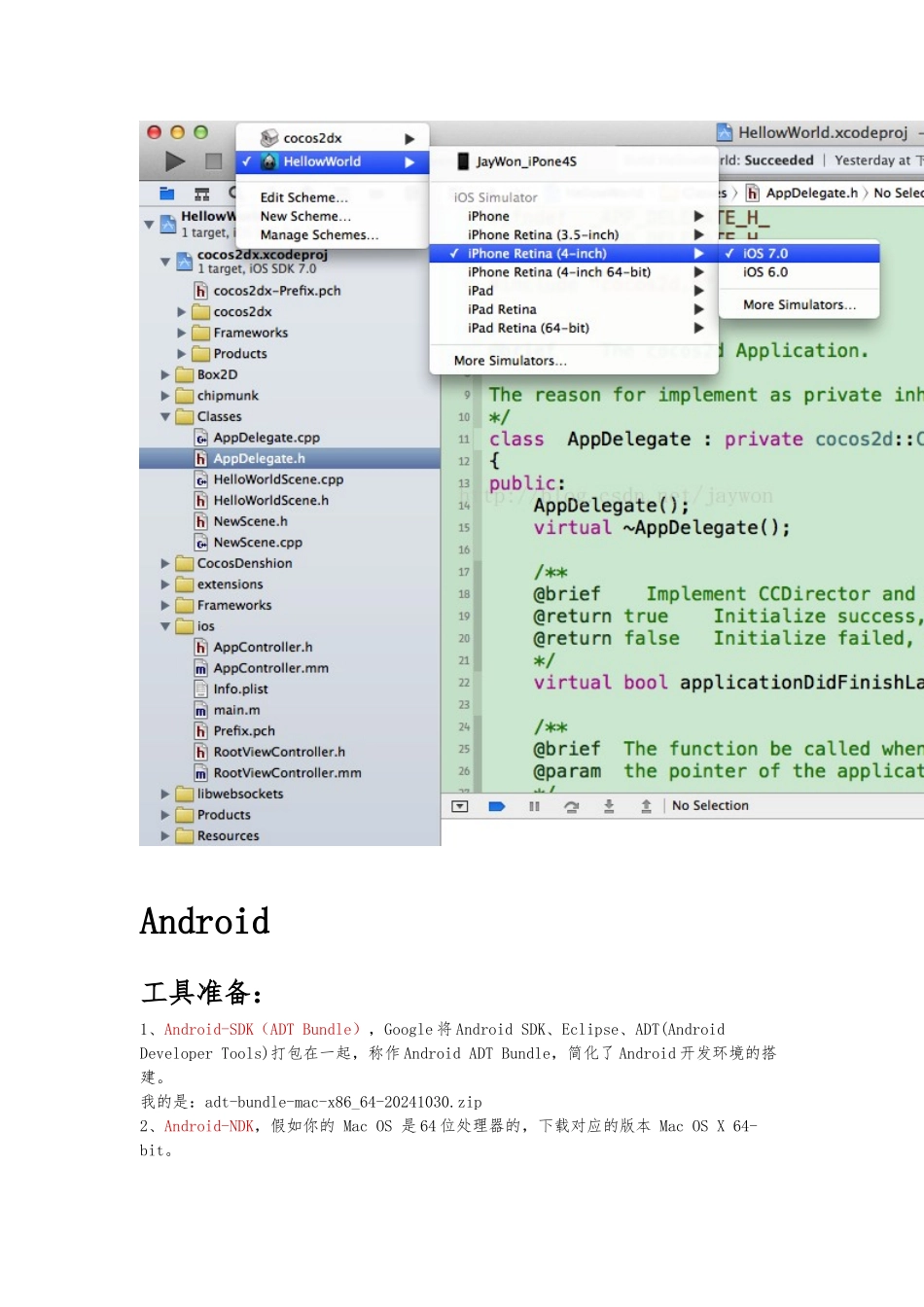Click the Pause execution debug icon
The width and height of the screenshot is (924, 1307).
[534, 806]
